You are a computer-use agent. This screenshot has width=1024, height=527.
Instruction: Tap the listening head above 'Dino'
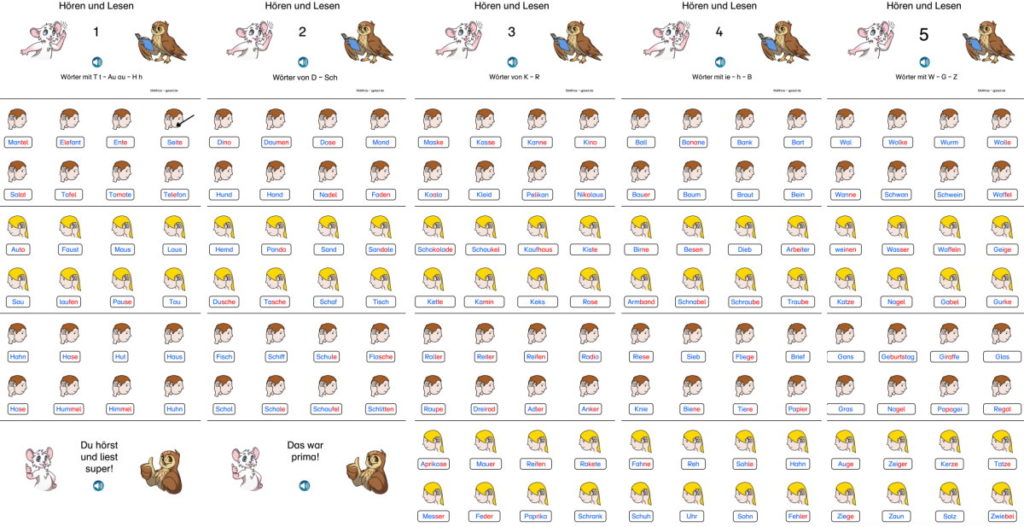(x=224, y=120)
